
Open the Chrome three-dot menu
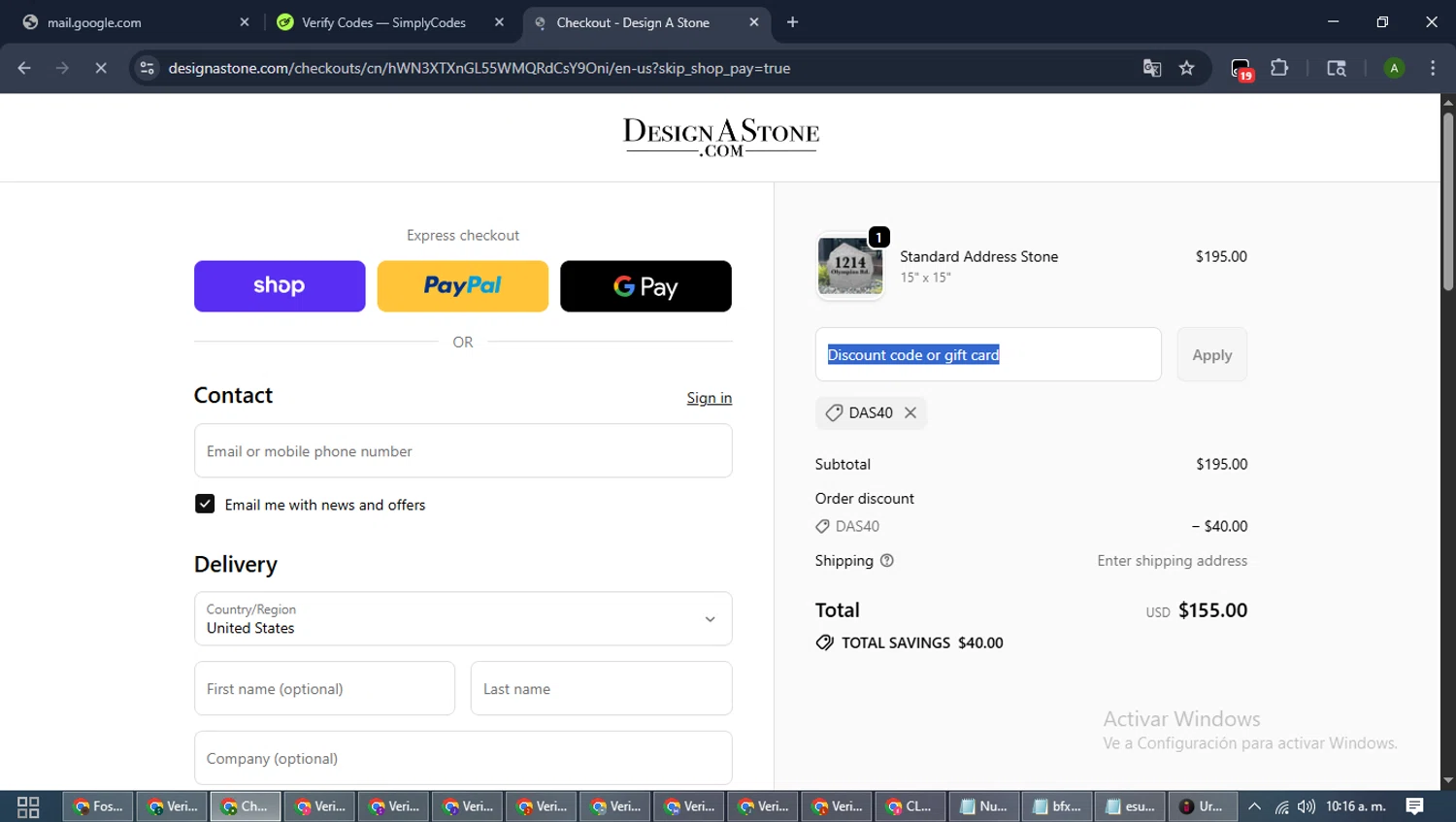pyautogui.click(x=1433, y=68)
